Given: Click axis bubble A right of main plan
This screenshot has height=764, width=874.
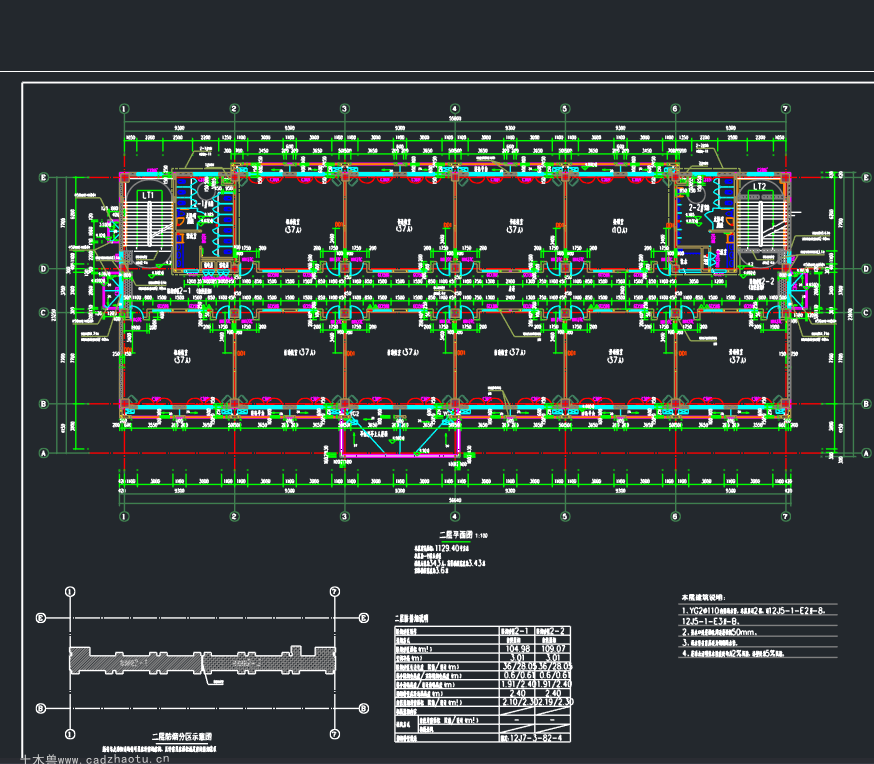Looking at the screenshot, I should click(866, 453).
